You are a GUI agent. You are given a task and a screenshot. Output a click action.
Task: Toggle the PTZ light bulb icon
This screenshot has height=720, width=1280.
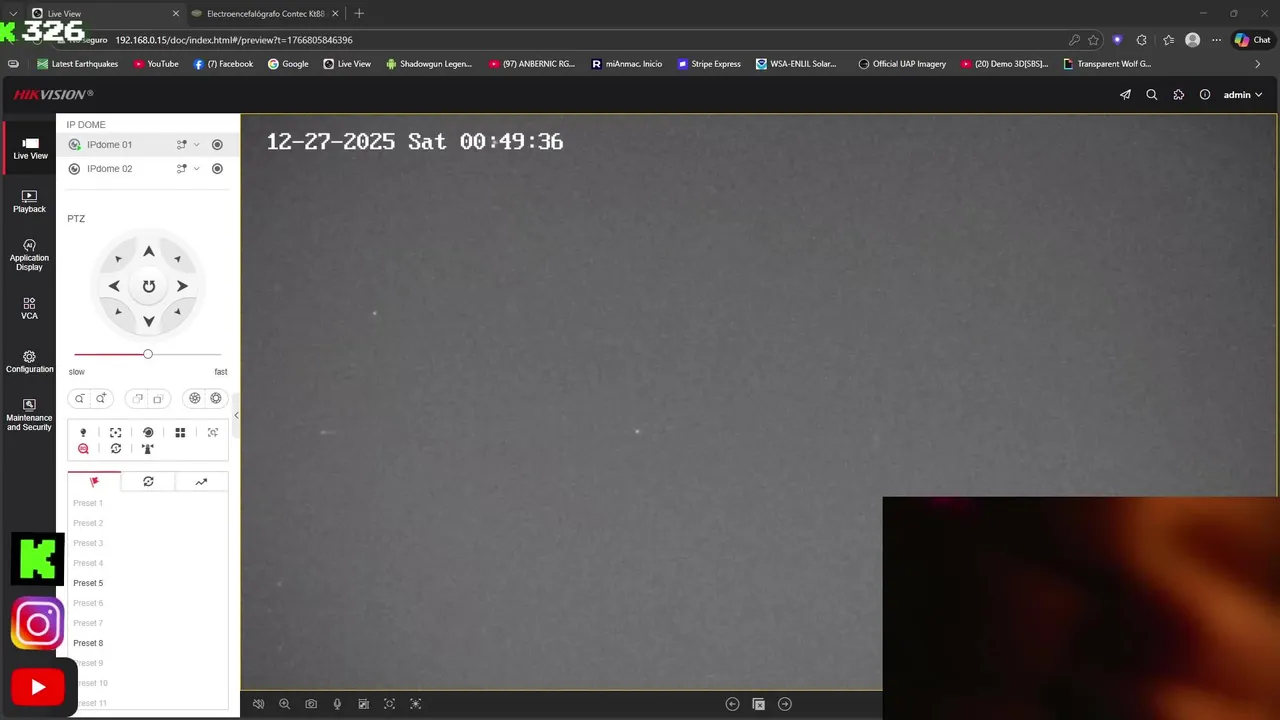[83, 433]
